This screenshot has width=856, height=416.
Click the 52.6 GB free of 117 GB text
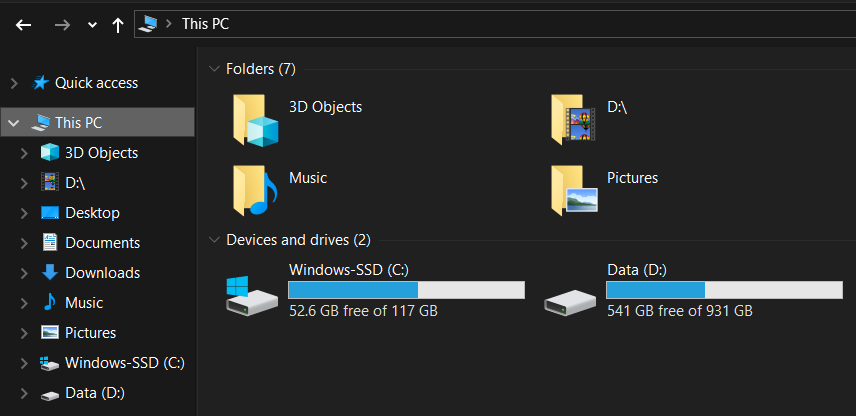[x=363, y=311]
